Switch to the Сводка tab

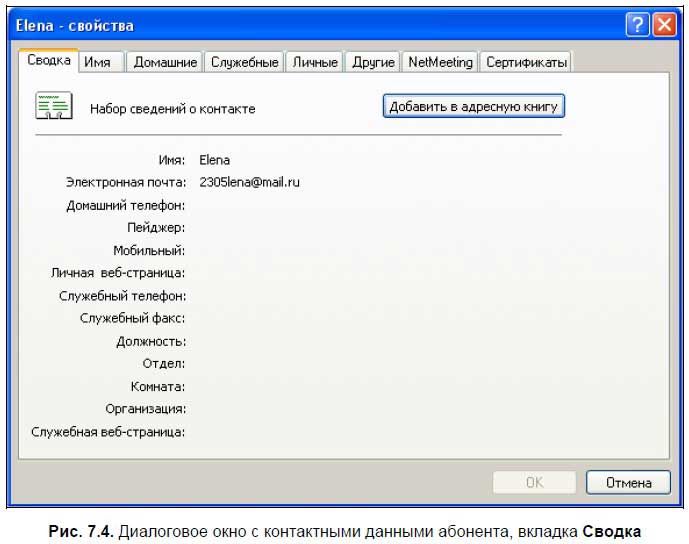48,61
